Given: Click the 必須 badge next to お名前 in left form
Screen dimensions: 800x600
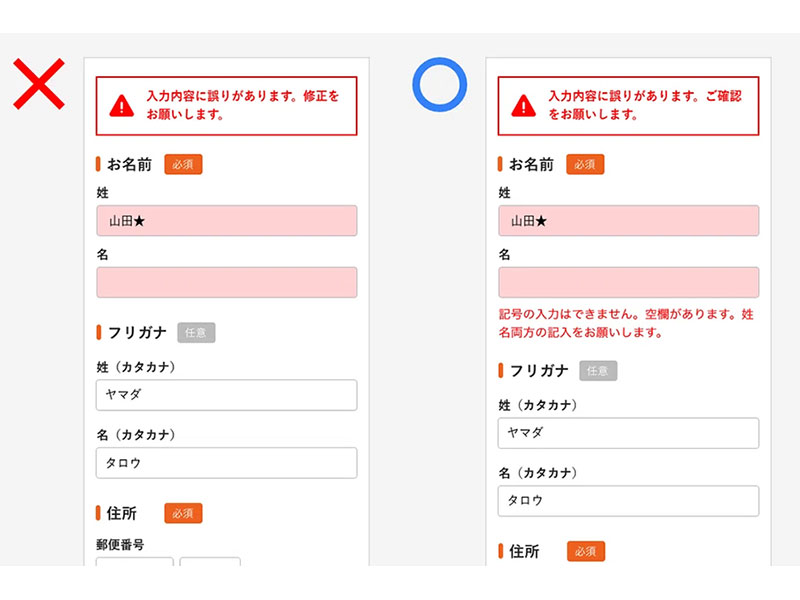Looking at the screenshot, I should point(183,164).
